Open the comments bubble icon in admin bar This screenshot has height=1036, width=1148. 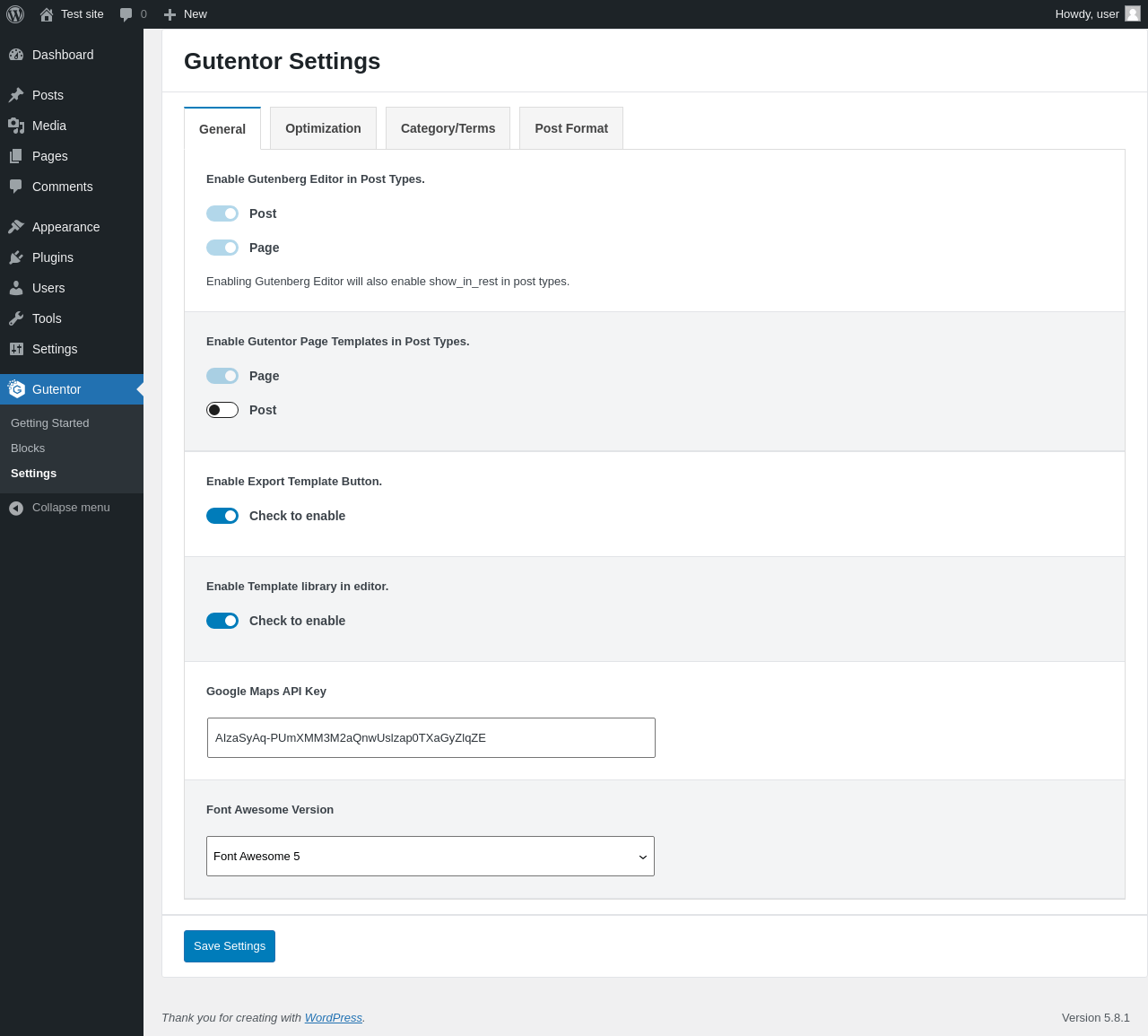click(x=126, y=14)
